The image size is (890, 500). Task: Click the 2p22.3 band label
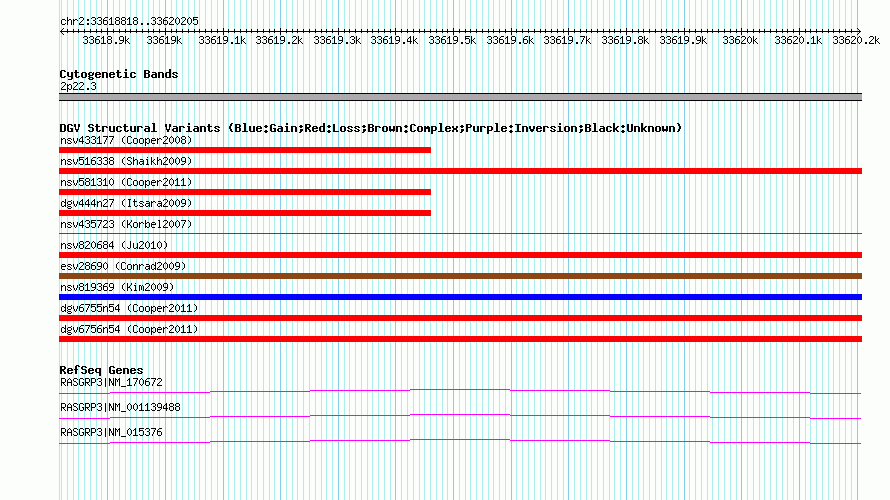click(x=78, y=87)
